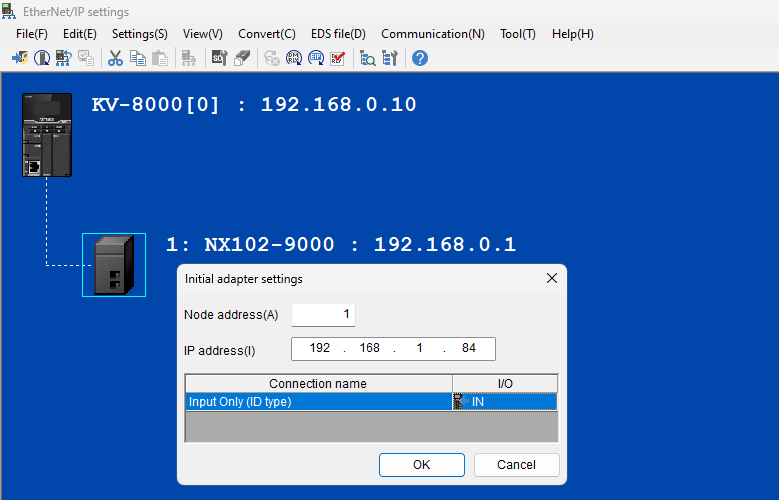Open the Communication(N) menu
The width and height of the screenshot is (779, 500).
(433, 34)
